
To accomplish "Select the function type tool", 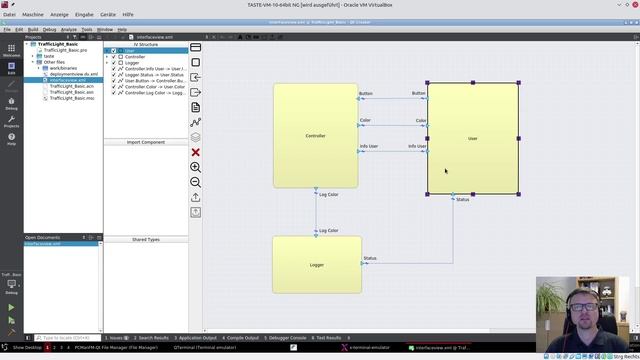I will [x=196, y=47].
